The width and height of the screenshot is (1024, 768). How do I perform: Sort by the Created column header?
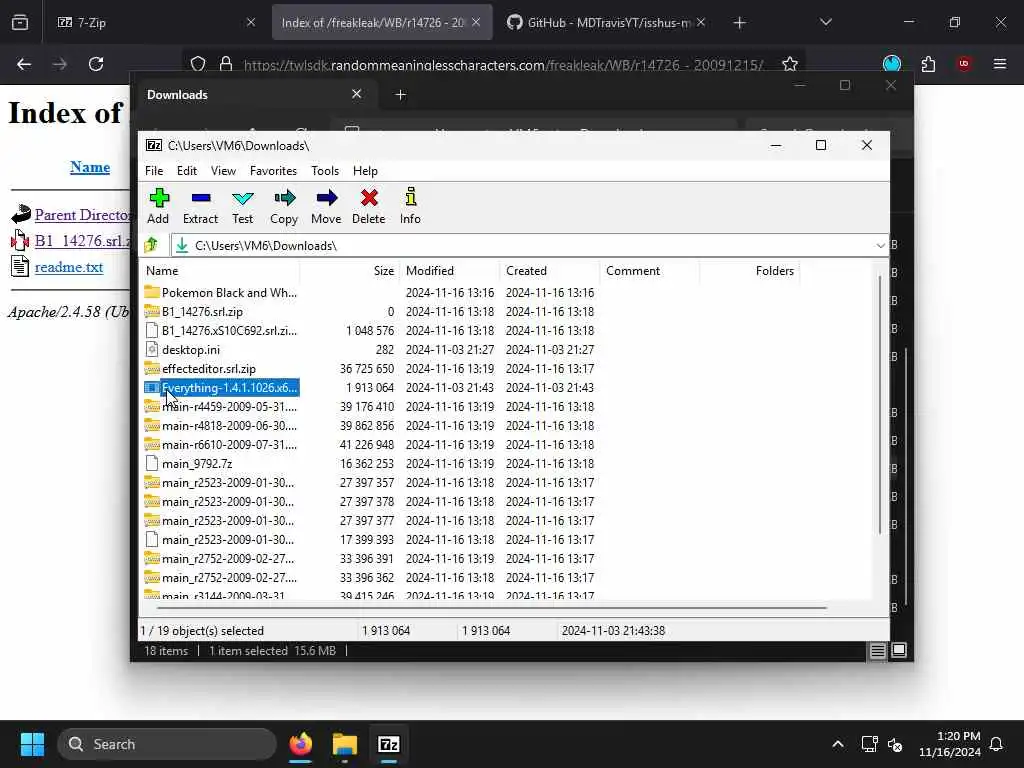click(x=549, y=271)
